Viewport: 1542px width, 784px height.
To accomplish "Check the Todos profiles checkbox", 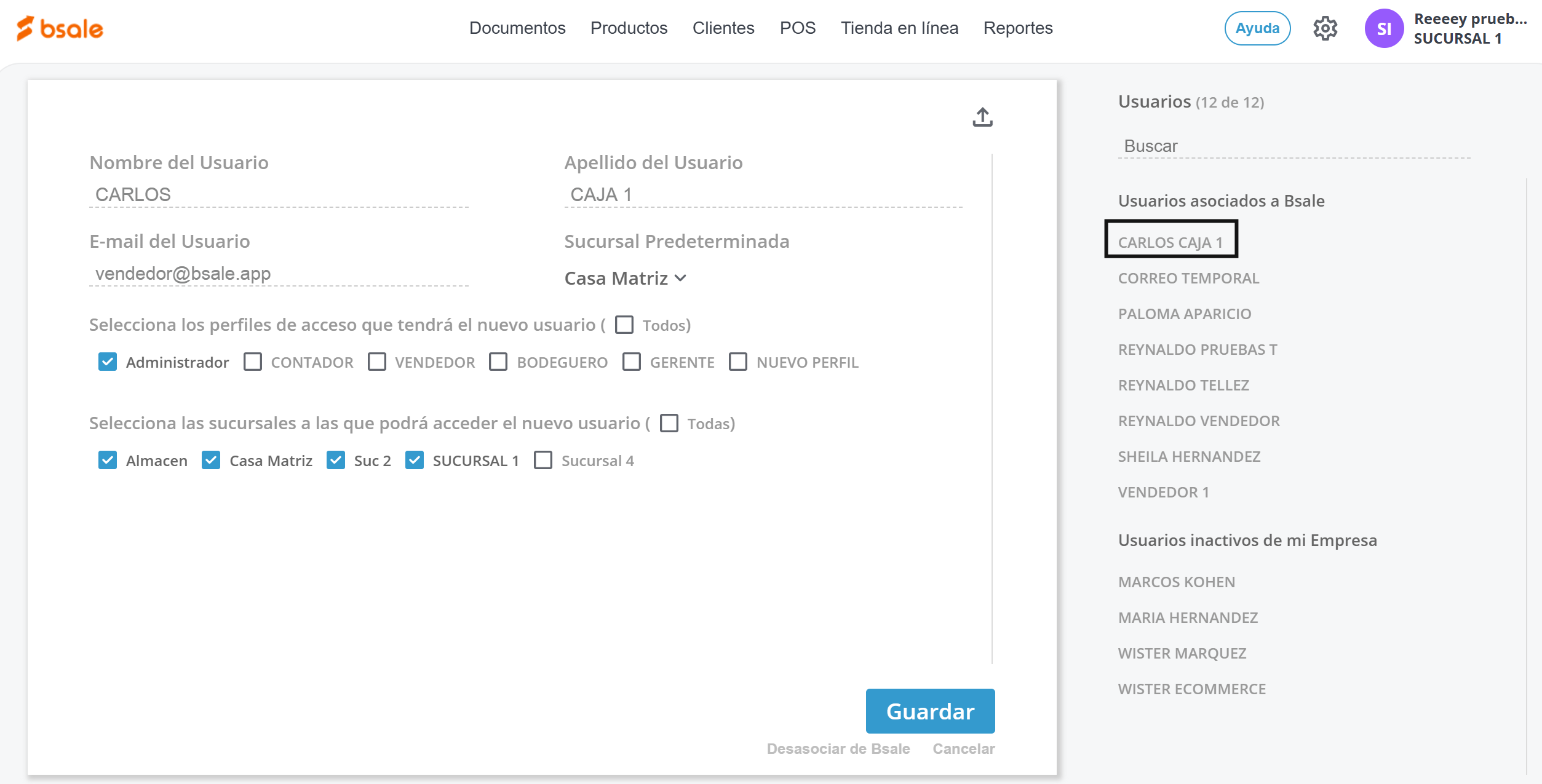I will 624,325.
